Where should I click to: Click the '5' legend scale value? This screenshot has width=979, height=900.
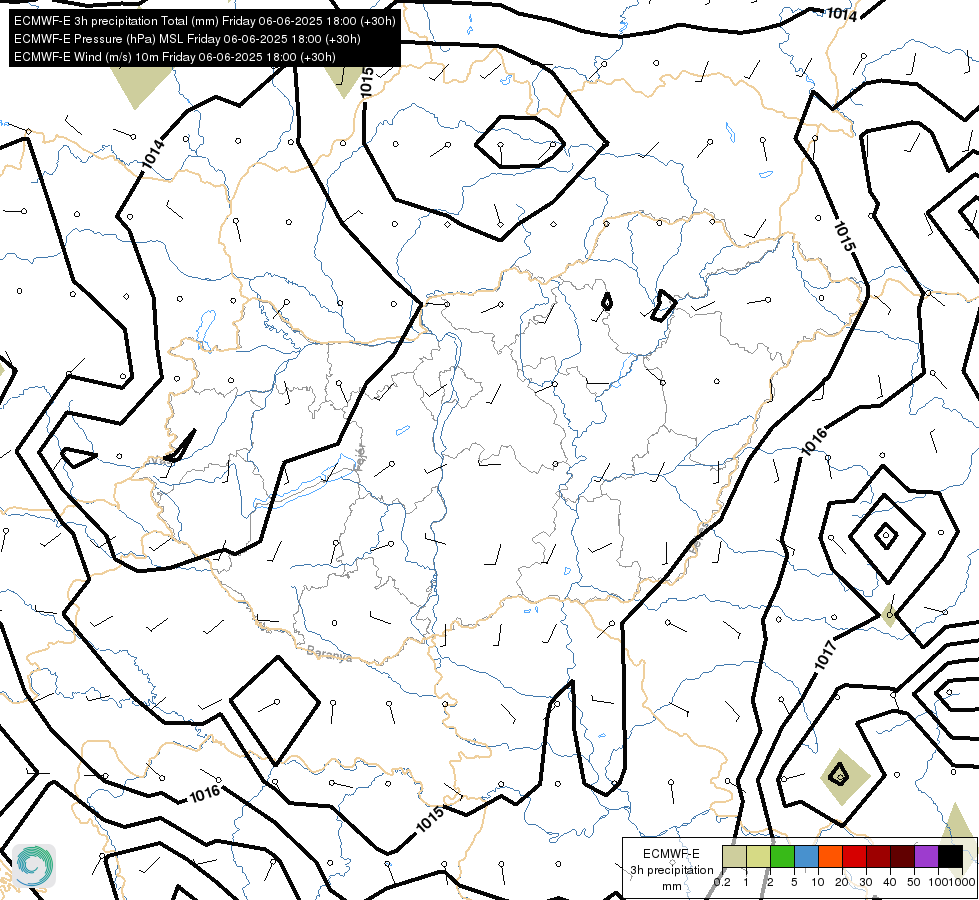coord(794,882)
